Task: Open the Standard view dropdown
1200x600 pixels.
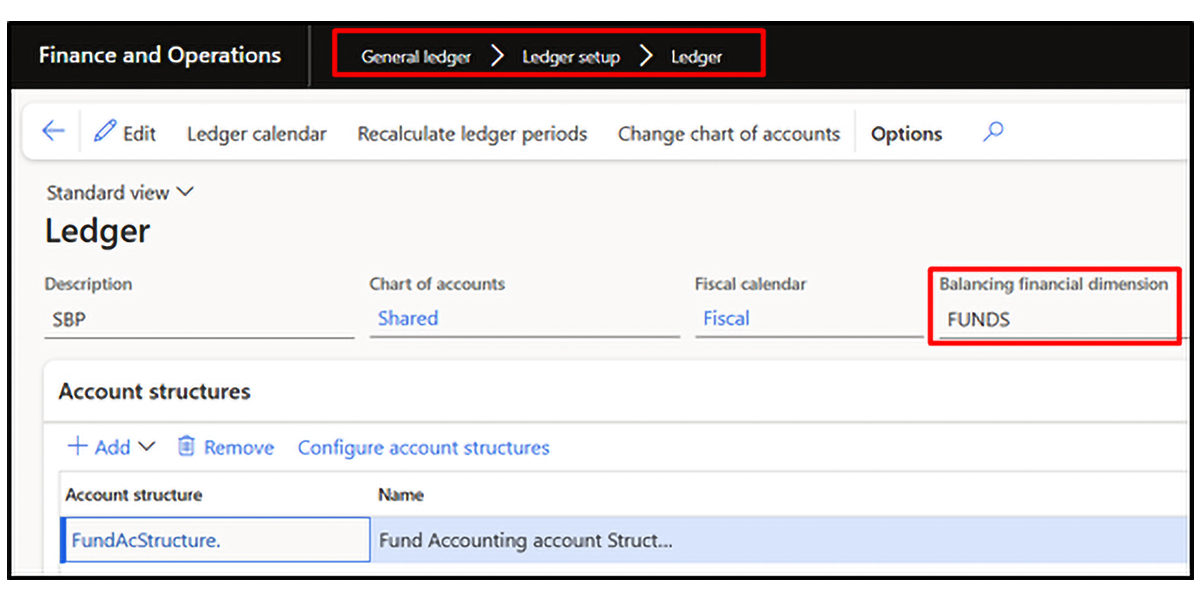Action: pos(120,192)
